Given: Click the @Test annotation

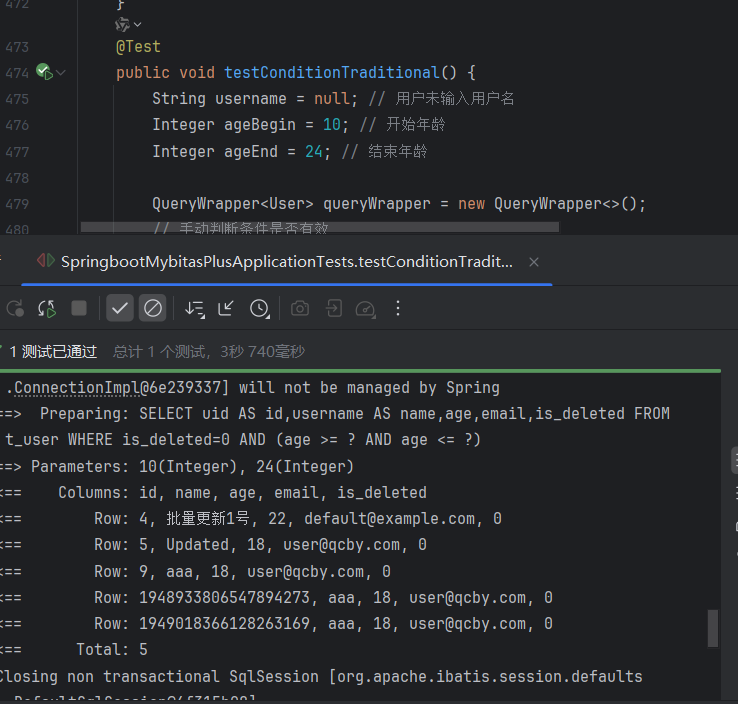Looking at the screenshot, I should 138,47.
